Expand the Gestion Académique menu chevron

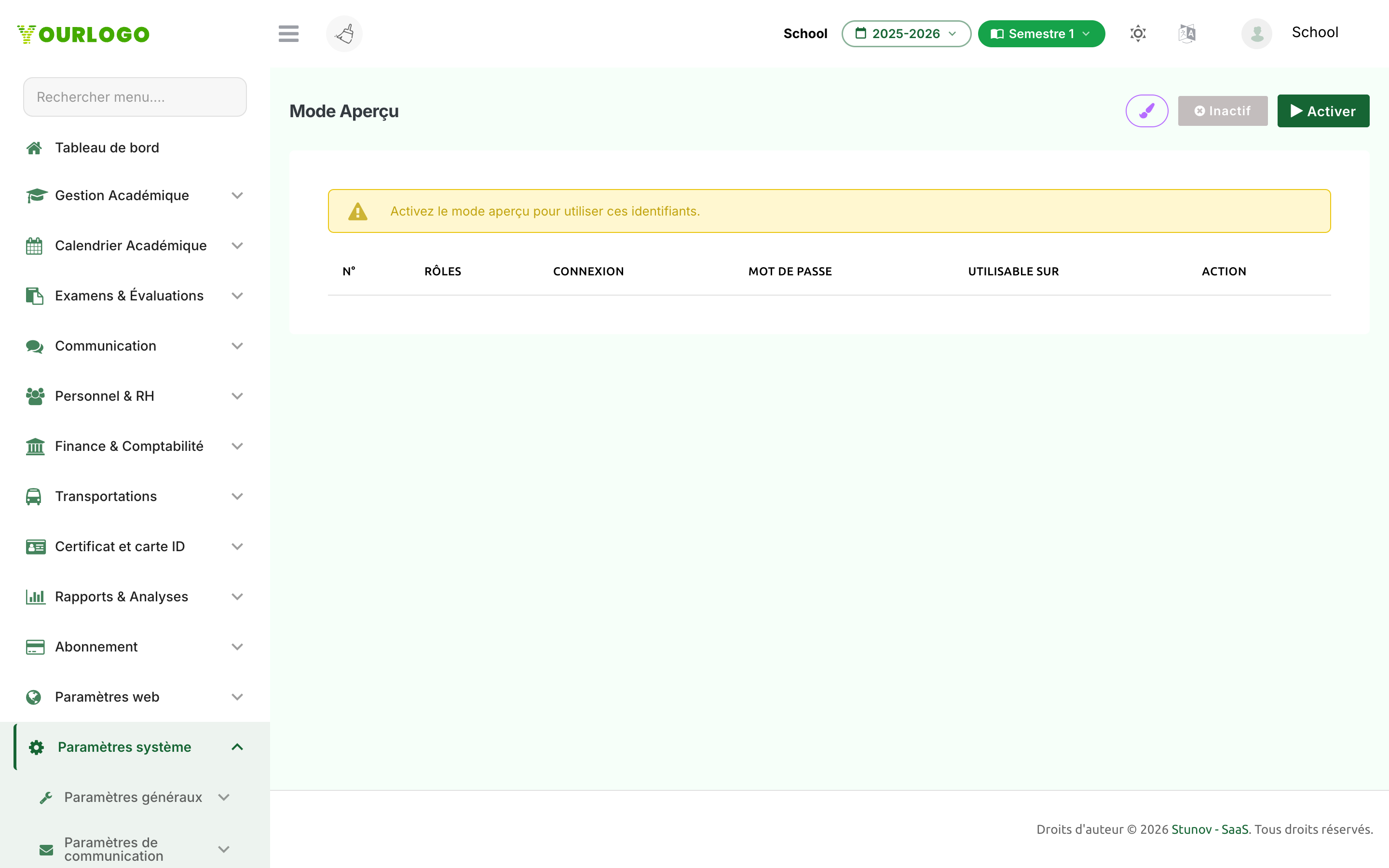237,196
